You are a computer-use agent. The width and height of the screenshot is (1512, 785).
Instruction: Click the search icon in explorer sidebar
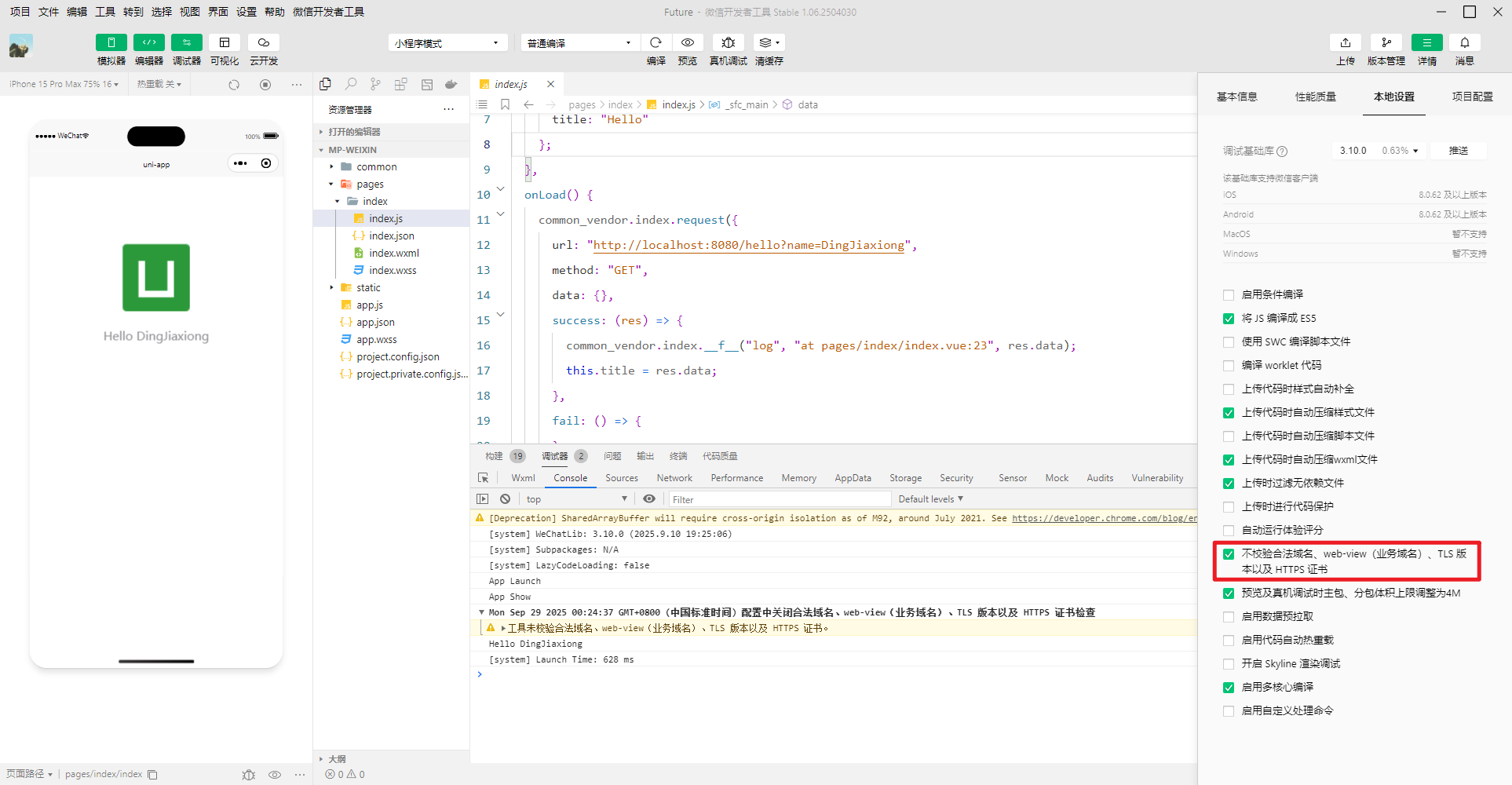click(x=351, y=84)
